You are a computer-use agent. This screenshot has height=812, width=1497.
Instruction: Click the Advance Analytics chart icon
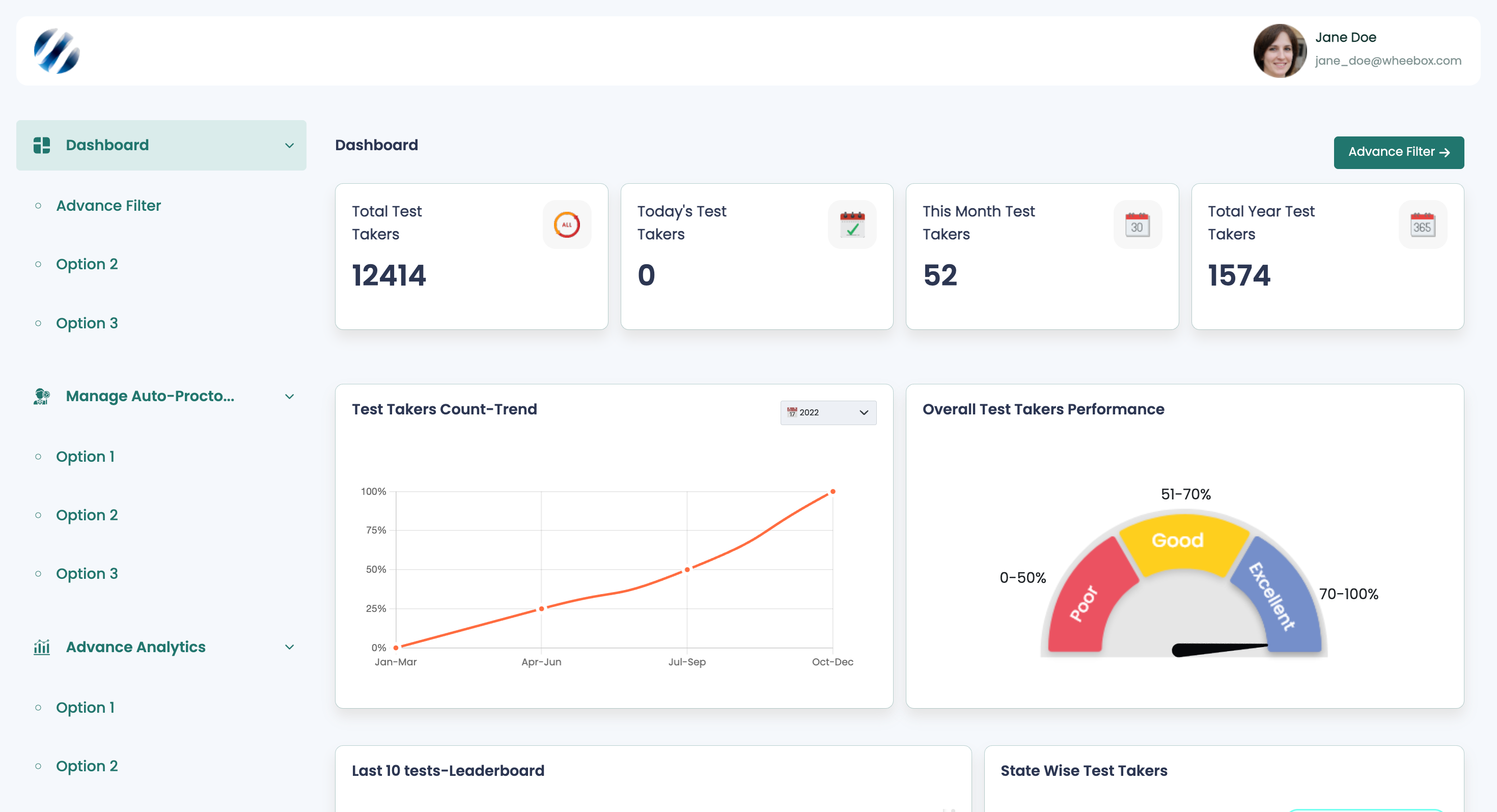coord(42,647)
